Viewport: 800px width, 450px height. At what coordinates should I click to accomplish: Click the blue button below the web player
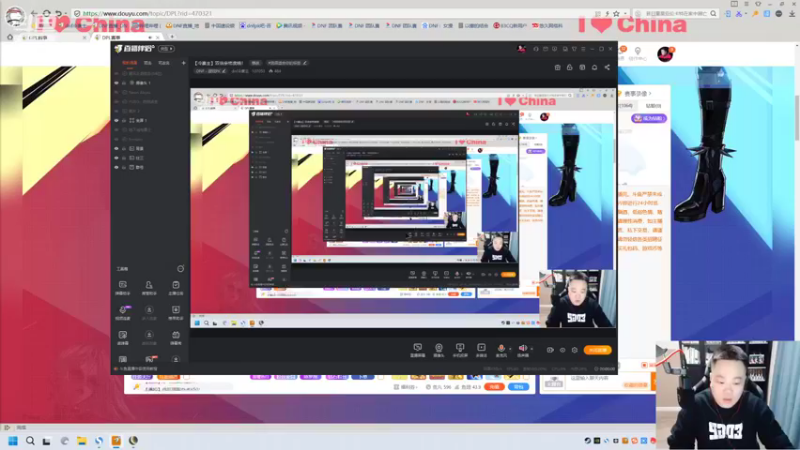(x=518, y=387)
